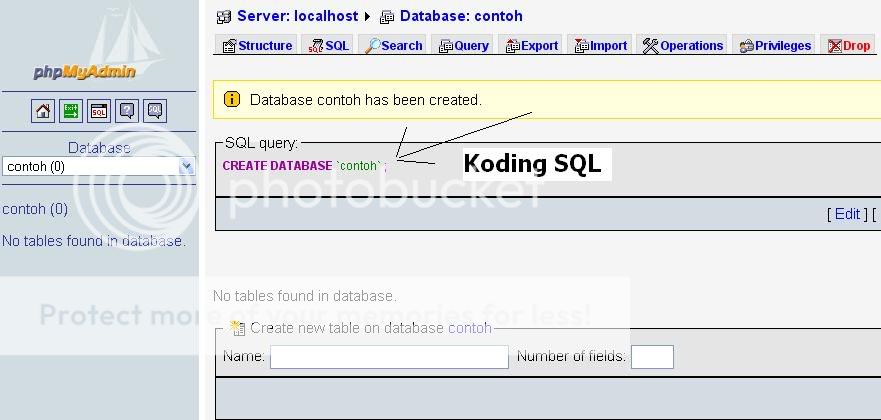Screen dimensions: 881x420
Task: Click the new table icon beside Create new table
Action: coord(238,328)
